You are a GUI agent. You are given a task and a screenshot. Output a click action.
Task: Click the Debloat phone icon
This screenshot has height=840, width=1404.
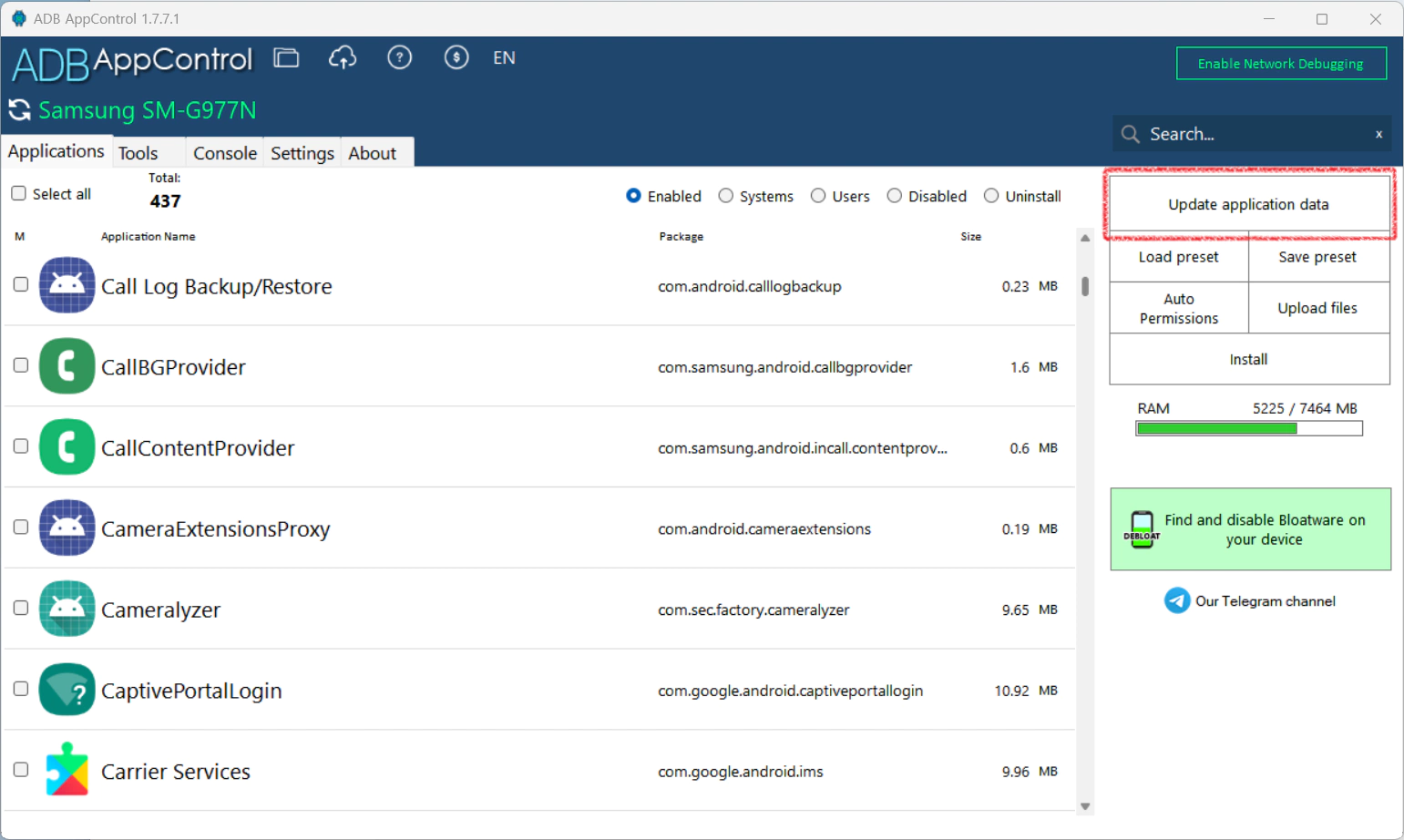tap(1142, 528)
